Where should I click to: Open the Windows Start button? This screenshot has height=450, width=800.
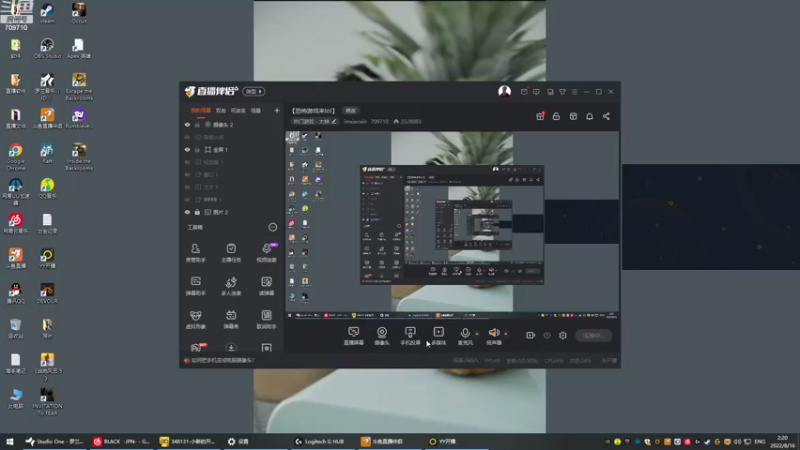10,441
